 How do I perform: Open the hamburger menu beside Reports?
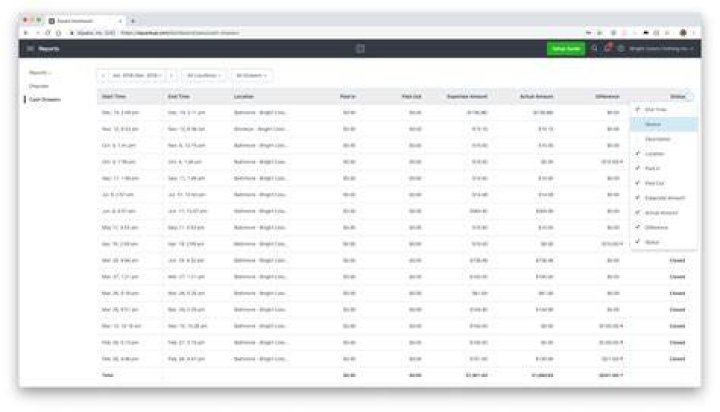point(30,49)
